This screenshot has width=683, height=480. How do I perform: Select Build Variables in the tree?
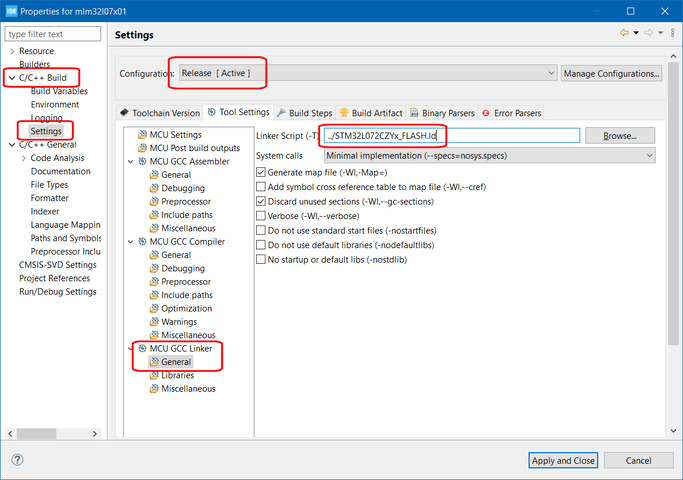[x=59, y=91]
